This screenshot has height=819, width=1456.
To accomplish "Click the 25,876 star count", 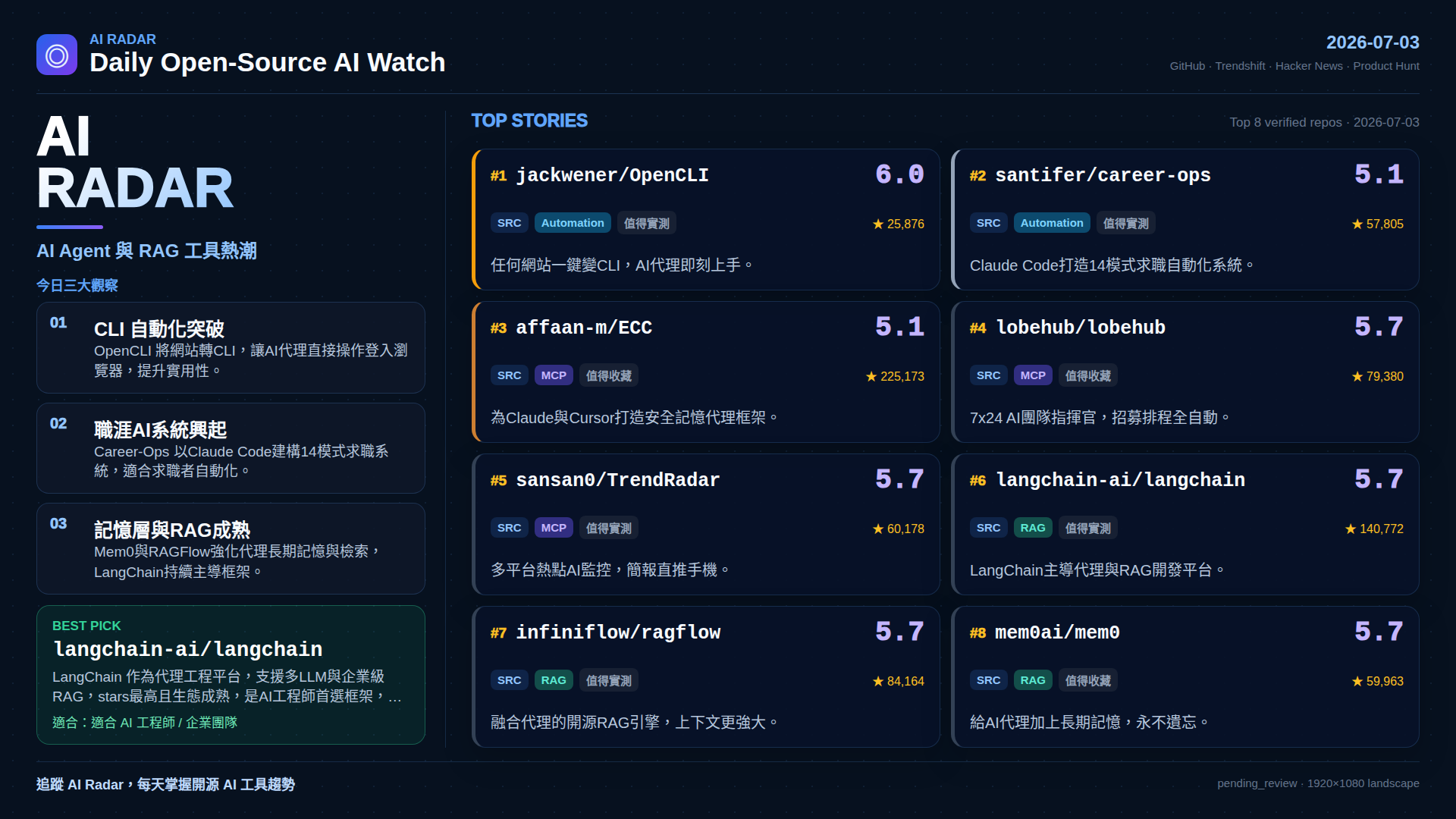I will 898,224.
